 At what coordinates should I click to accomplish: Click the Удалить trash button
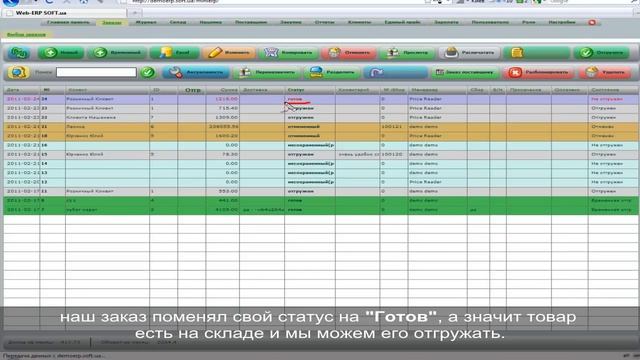coord(606,73)
